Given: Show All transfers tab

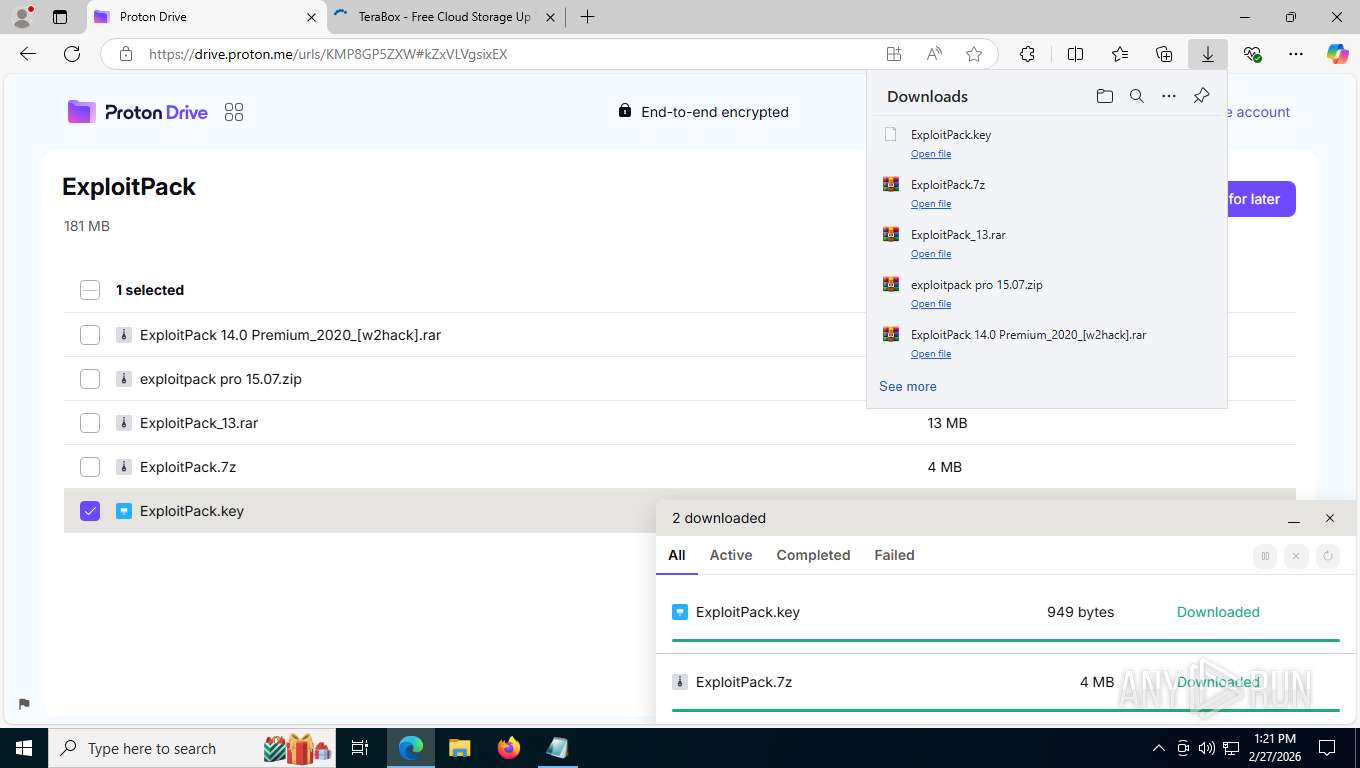Looking at the screenshot, I should [677, 555].
